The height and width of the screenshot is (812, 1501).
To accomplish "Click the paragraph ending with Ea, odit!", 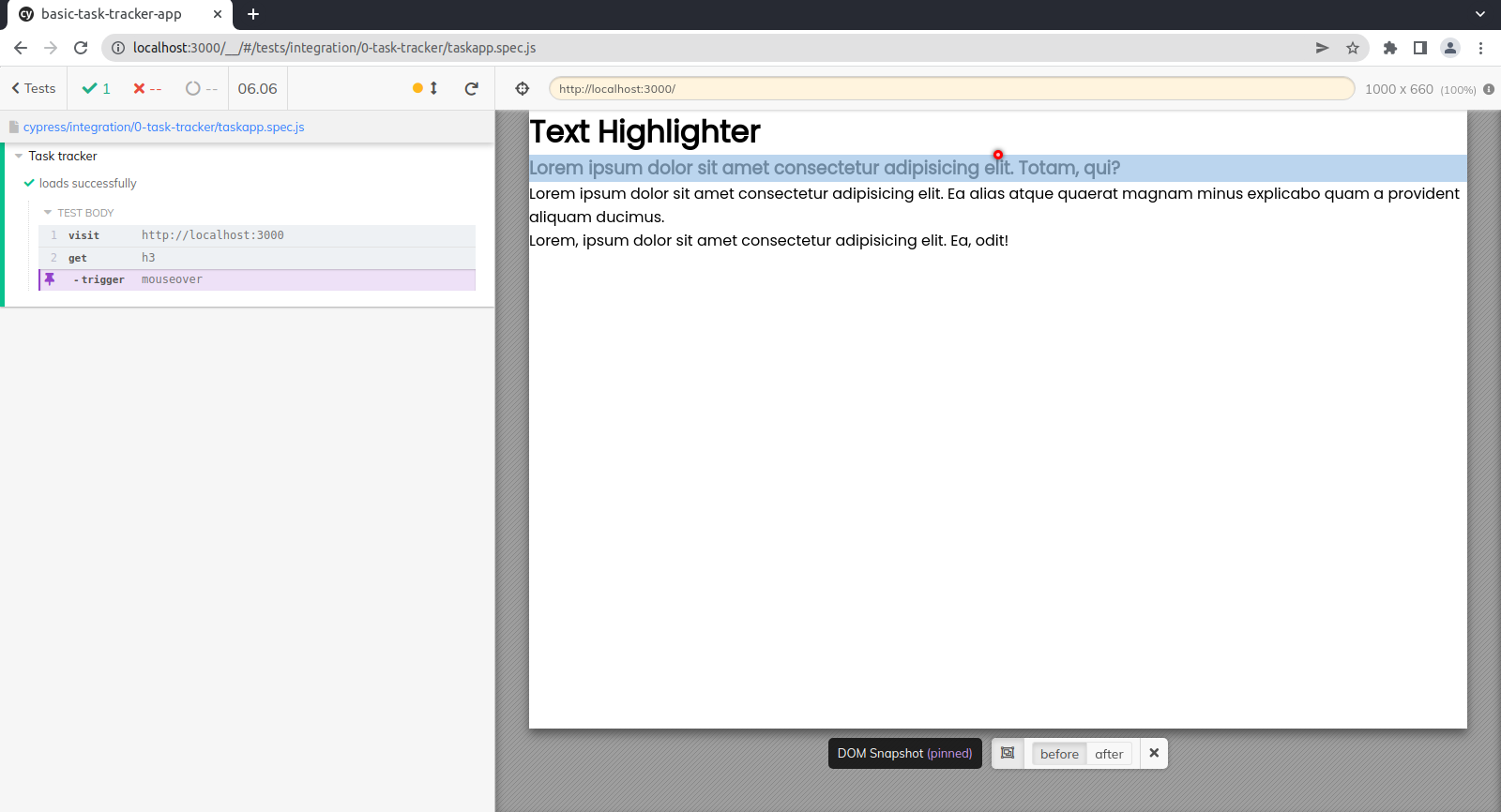I will [768, 241].
